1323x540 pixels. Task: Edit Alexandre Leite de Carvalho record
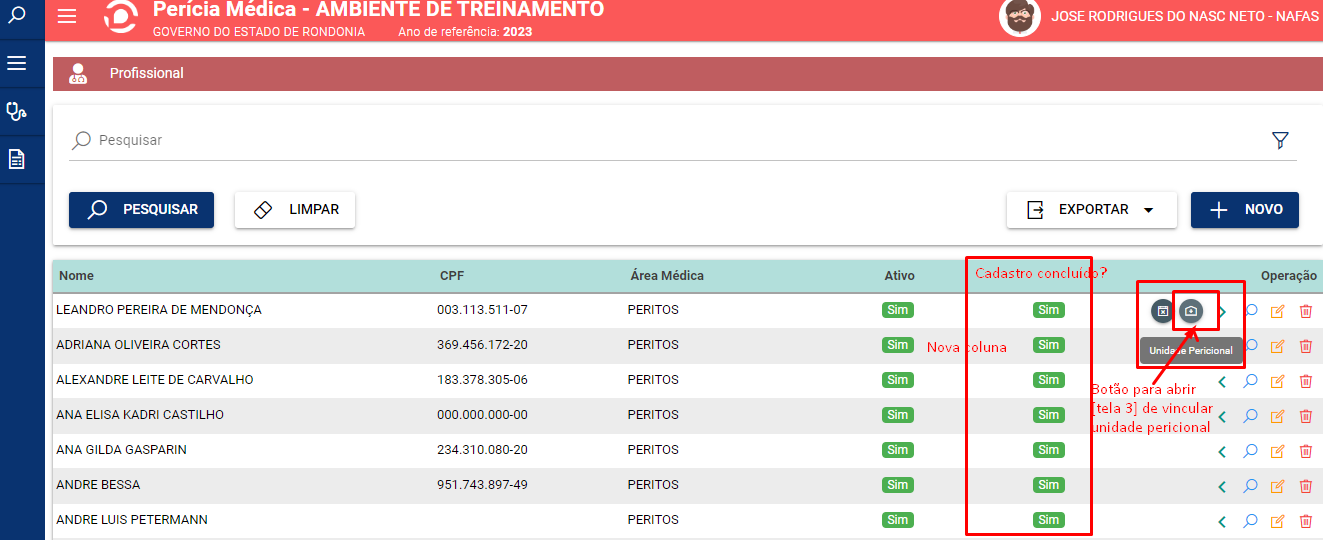click(1277, 381)
